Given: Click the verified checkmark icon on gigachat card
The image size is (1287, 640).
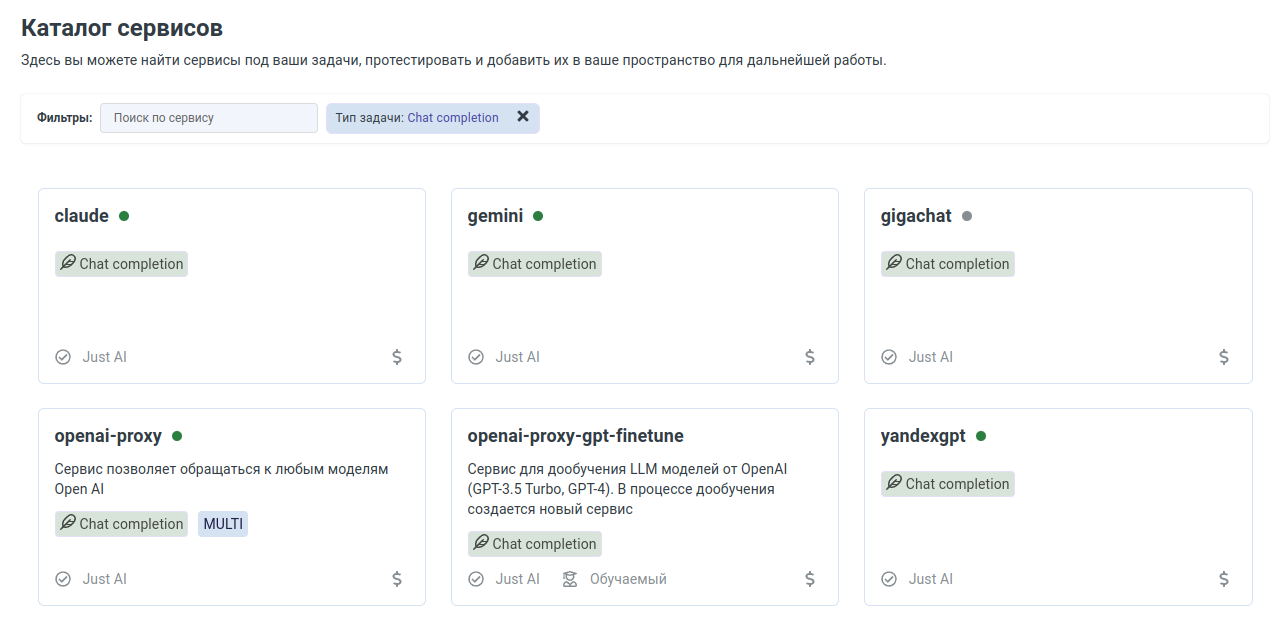Looking at the screenshot, I should pos(889,357).
